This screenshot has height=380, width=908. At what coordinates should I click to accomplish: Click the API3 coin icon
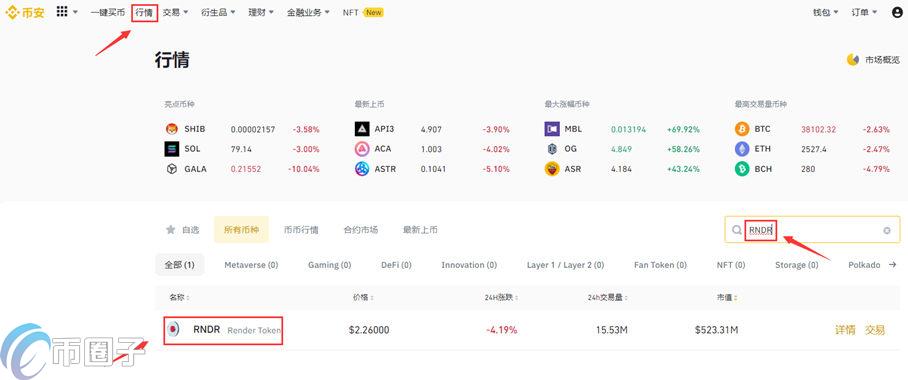pos(362,129)
